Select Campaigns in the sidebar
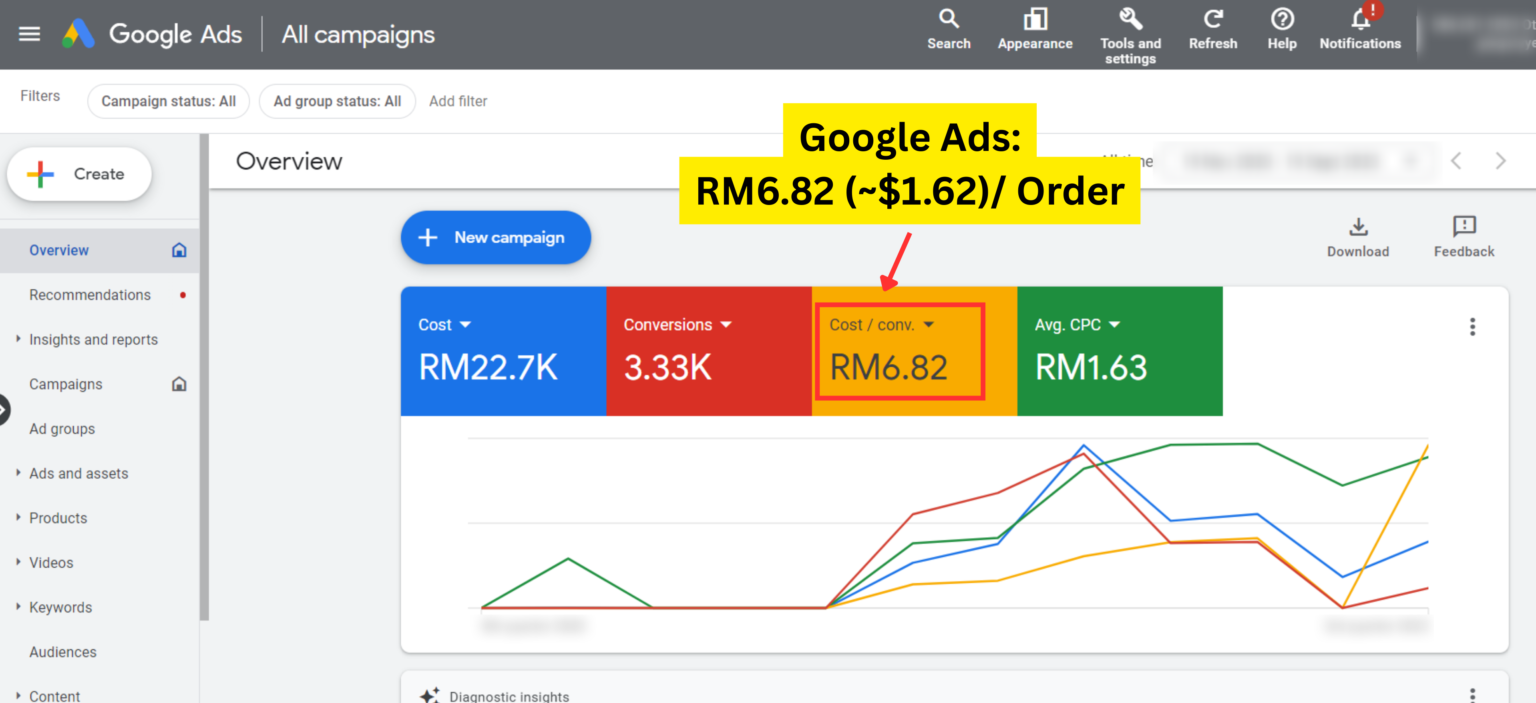 (x=66, y=384)
